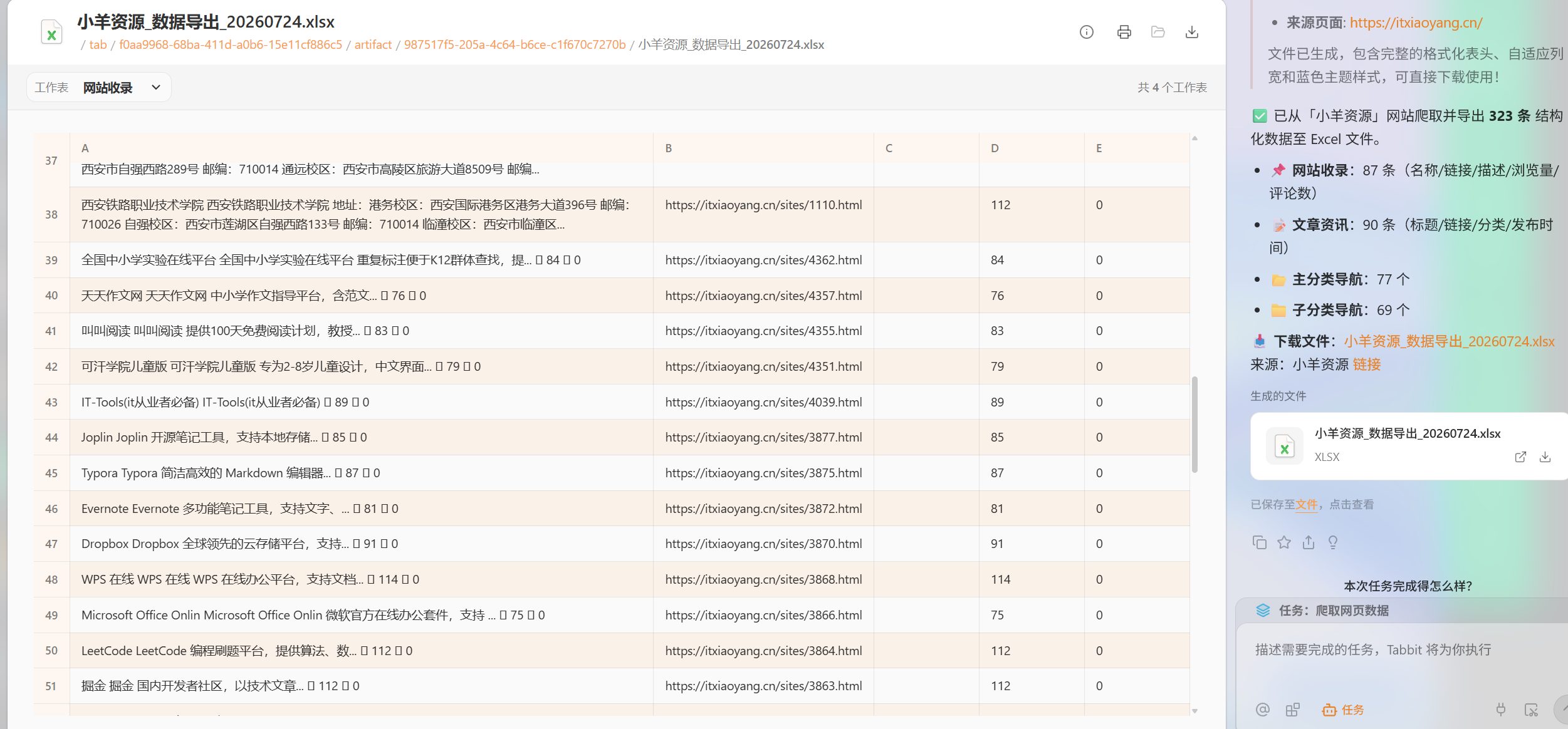Click the @ mention icon in the input bar

pyautogui.click(x=1262, y=710)
